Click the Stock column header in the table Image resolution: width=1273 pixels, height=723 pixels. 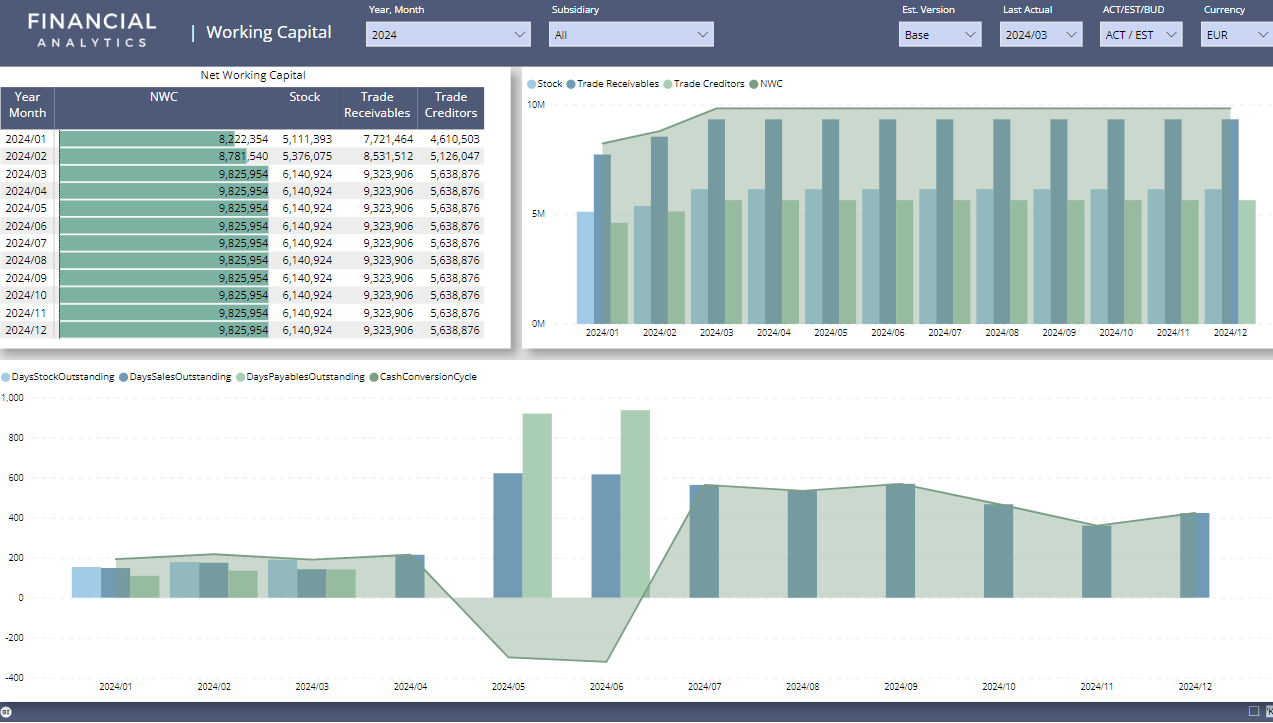pos(305,97)
